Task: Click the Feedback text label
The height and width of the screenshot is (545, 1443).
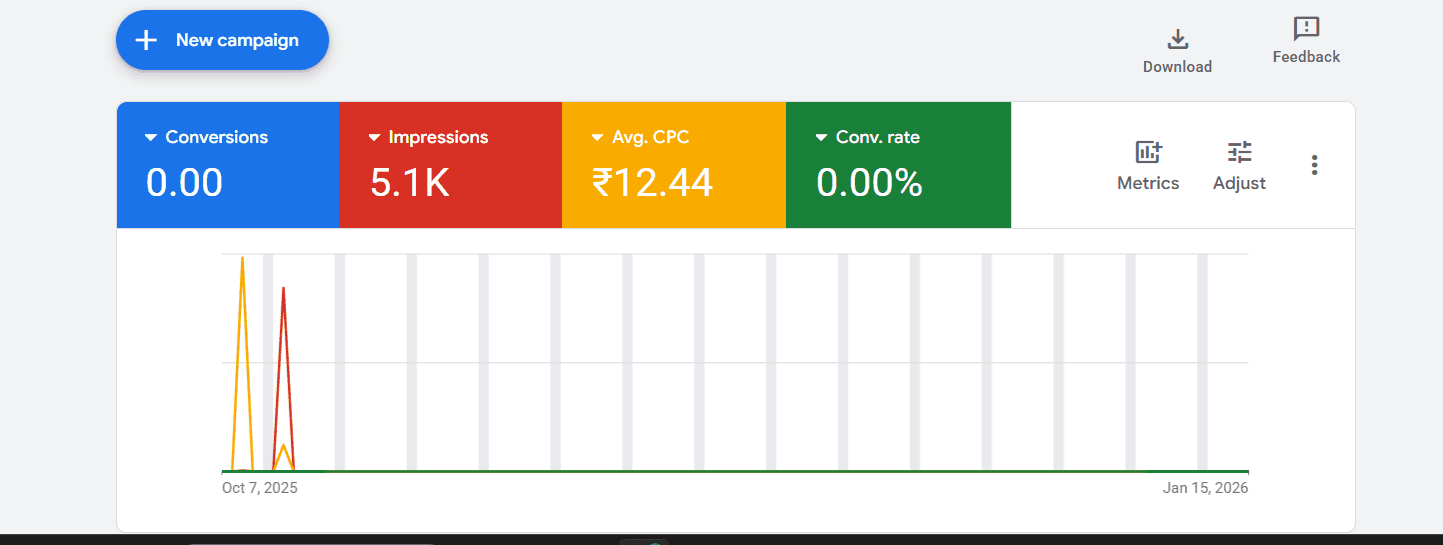Action: click(x=1306, y=57)
